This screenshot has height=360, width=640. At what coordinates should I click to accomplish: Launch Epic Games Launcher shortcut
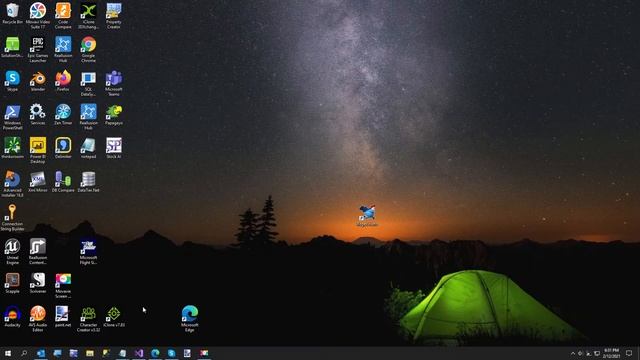(38, 50)
